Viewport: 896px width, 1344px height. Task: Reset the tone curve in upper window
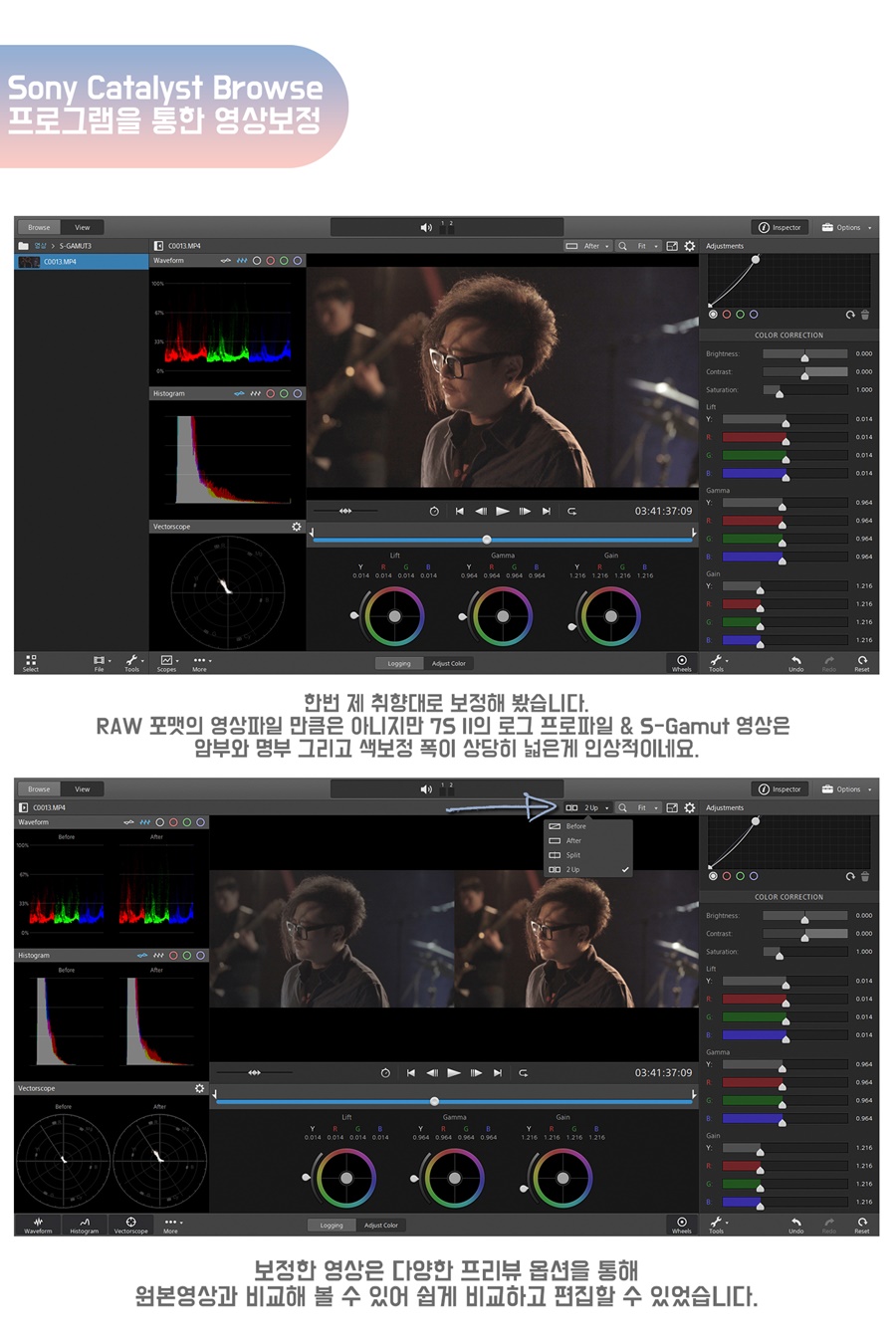click(x=850, y=315)
